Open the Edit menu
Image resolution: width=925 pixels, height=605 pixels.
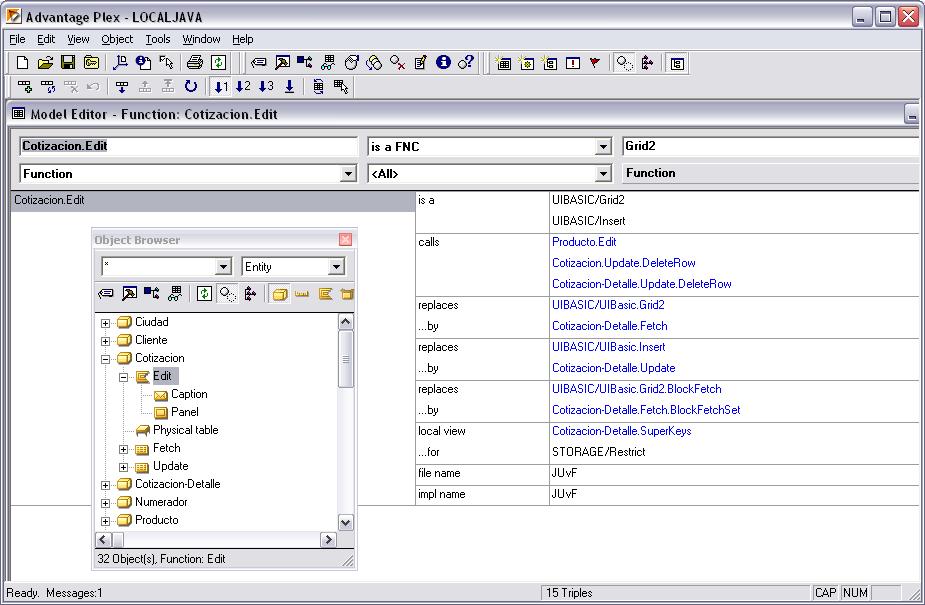(46, 39)
